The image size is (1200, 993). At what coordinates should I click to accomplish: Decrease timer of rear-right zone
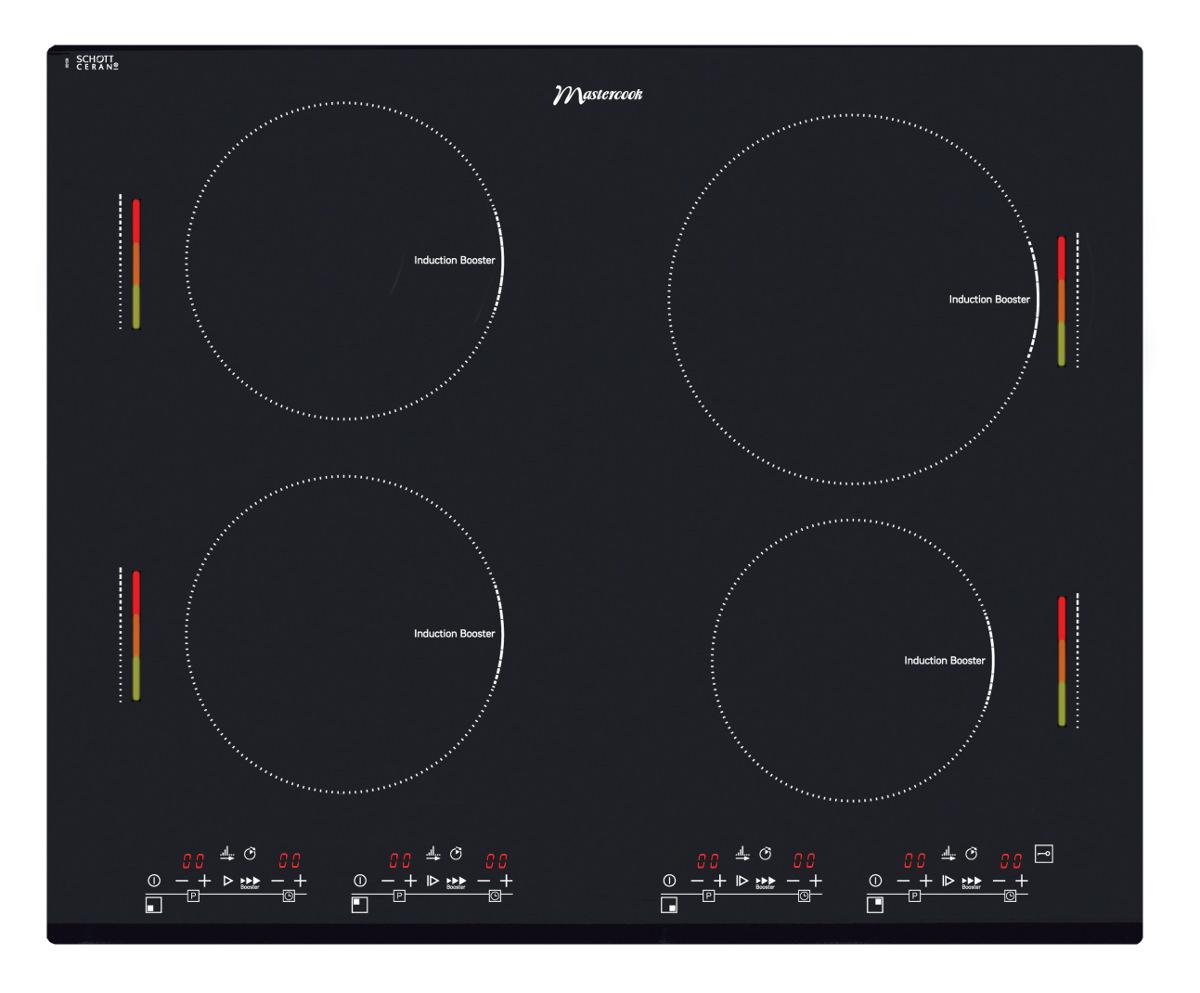[999, 881]
